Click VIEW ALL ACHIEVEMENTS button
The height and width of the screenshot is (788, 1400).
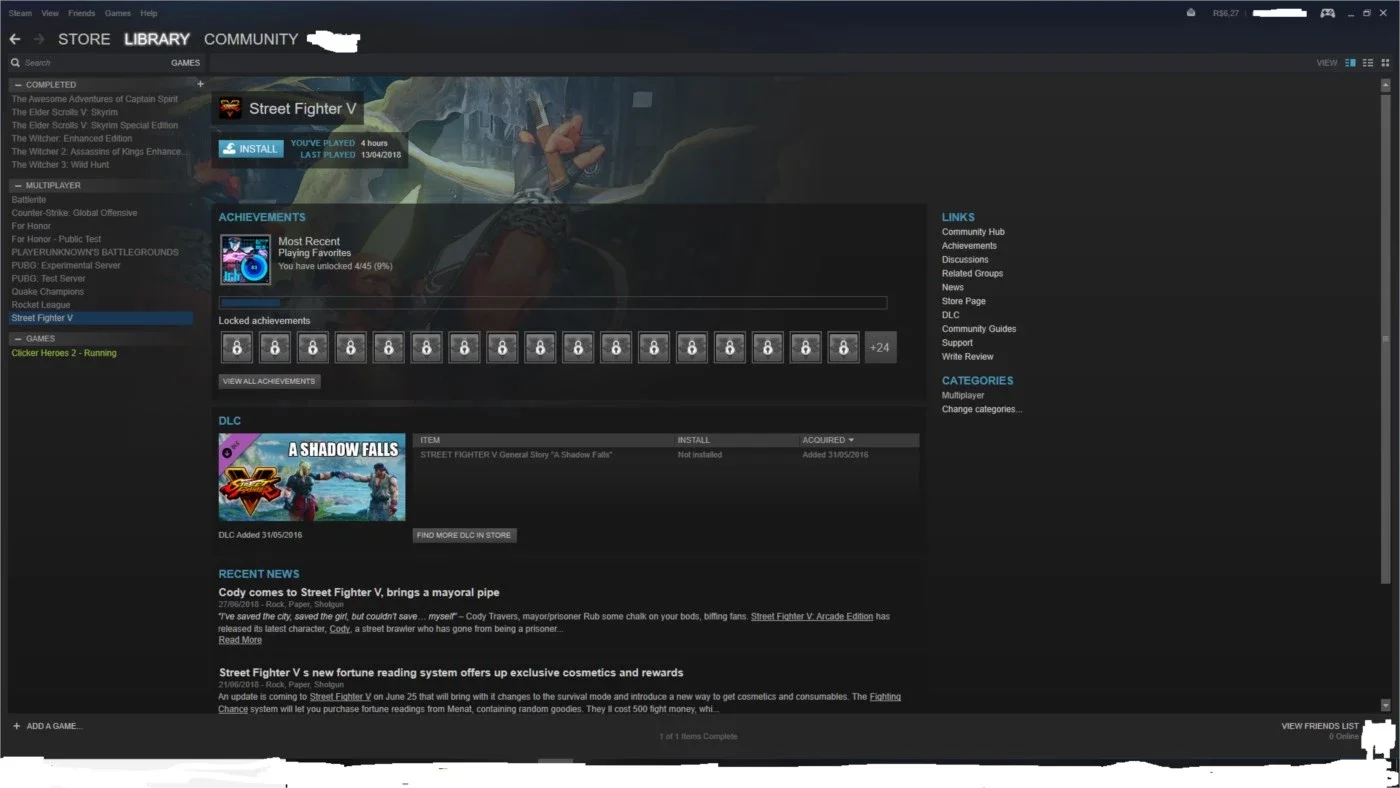pyautogui.click(x=270, y=381)
